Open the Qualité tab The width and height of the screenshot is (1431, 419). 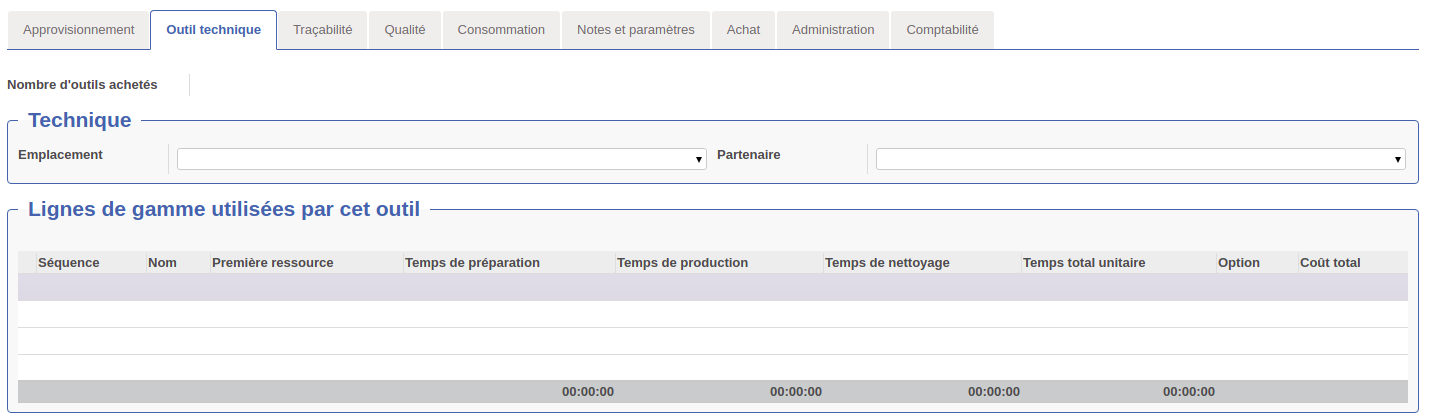[405, 30]
